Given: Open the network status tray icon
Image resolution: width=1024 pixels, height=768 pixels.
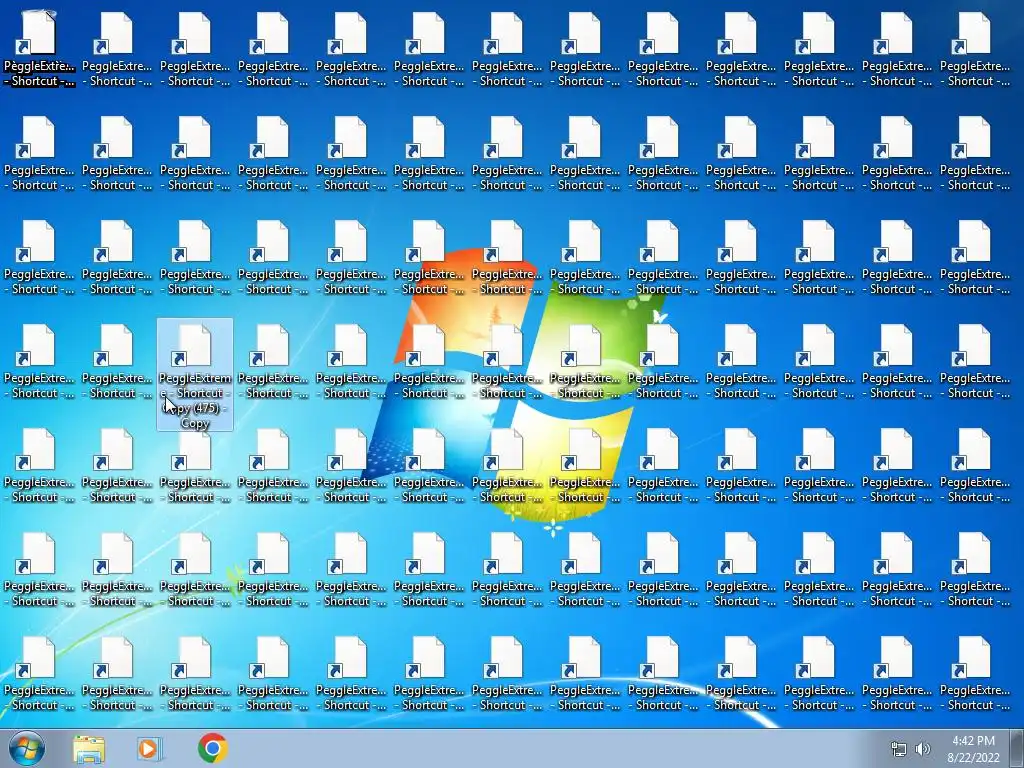Looking at the screenshot, I should 899,749.
